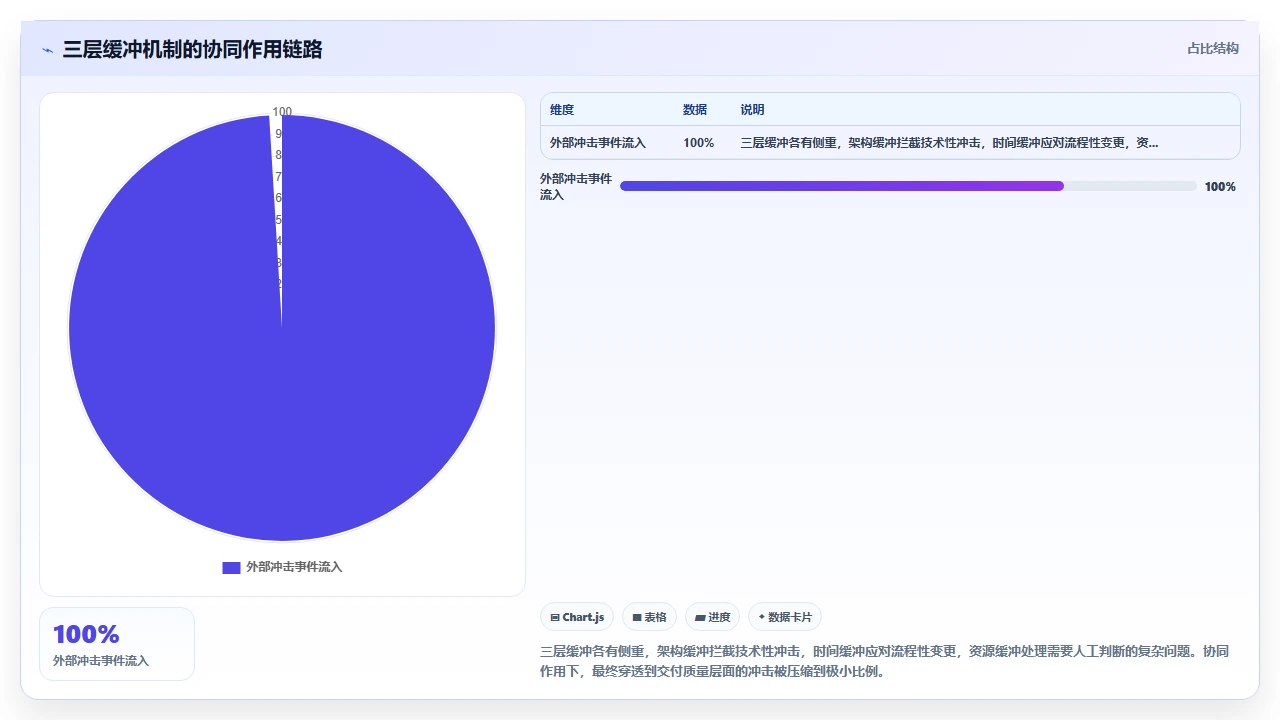Click the Chart.js tag chip
Screen dimensions: 1280x720
tap(577, 617)
